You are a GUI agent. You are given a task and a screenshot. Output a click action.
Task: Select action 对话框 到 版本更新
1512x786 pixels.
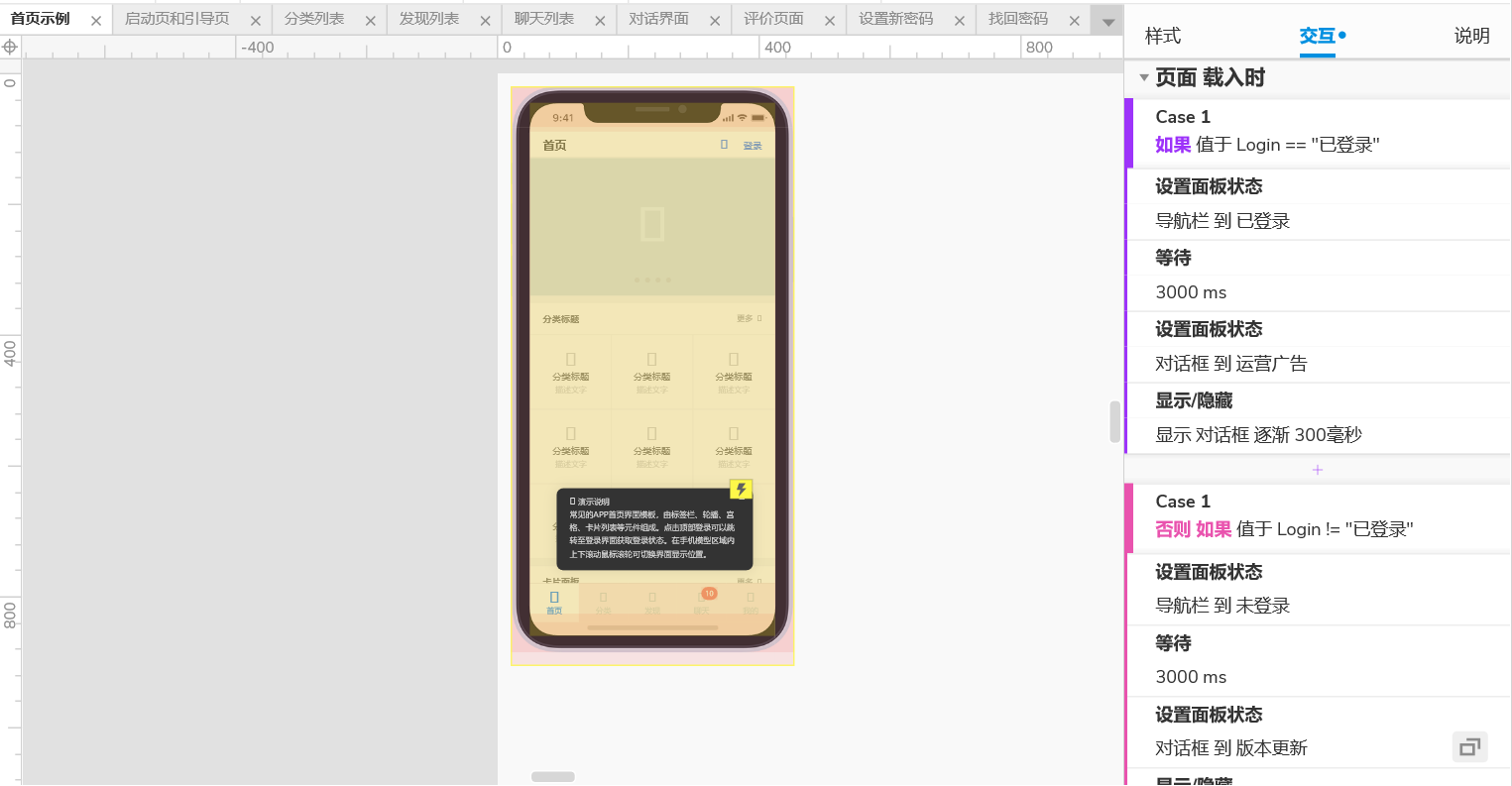coord(1231,748)
